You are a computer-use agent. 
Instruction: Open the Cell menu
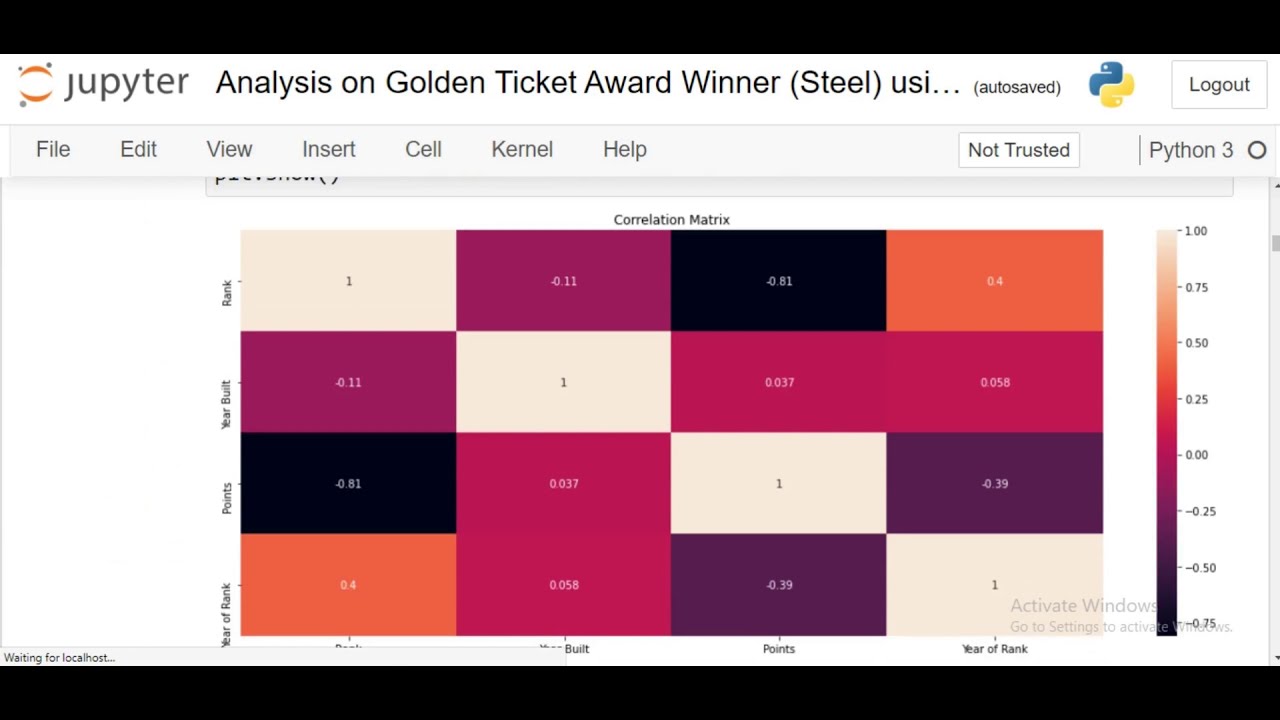point(423,149)
